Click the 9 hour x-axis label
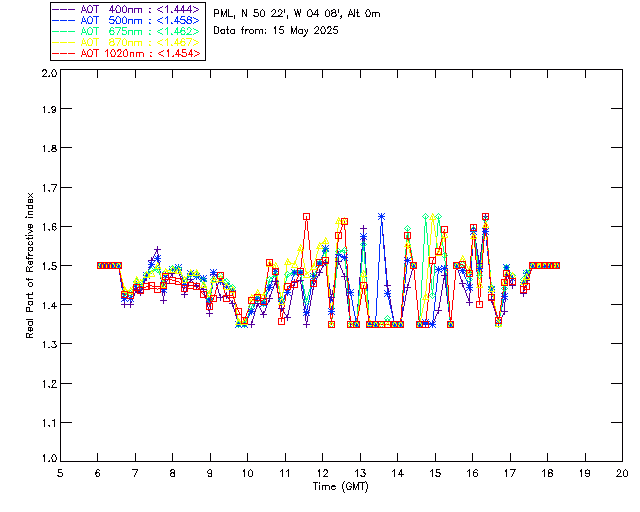 (x=210, y=473)
